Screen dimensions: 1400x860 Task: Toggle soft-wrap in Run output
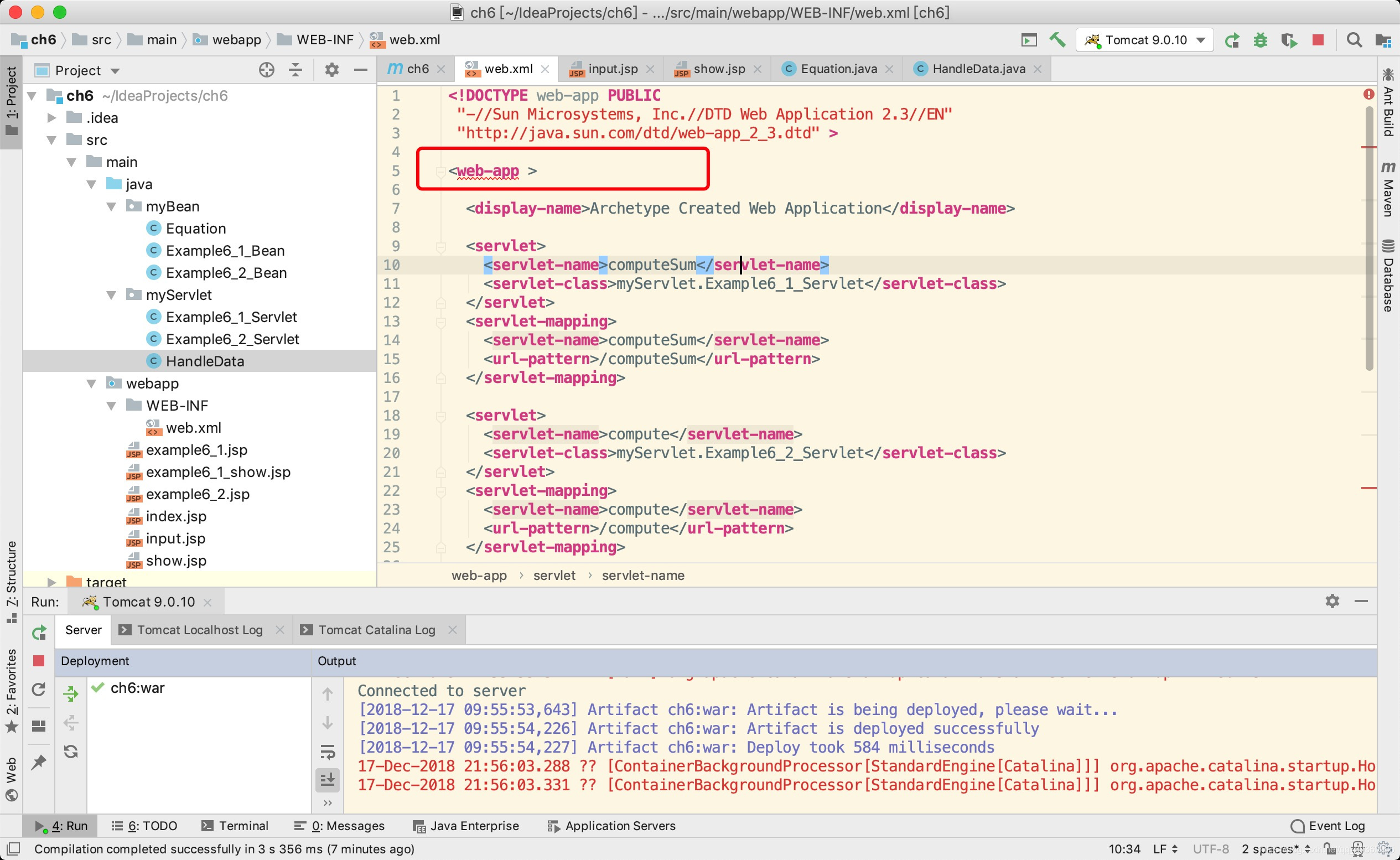pos(328,752)
